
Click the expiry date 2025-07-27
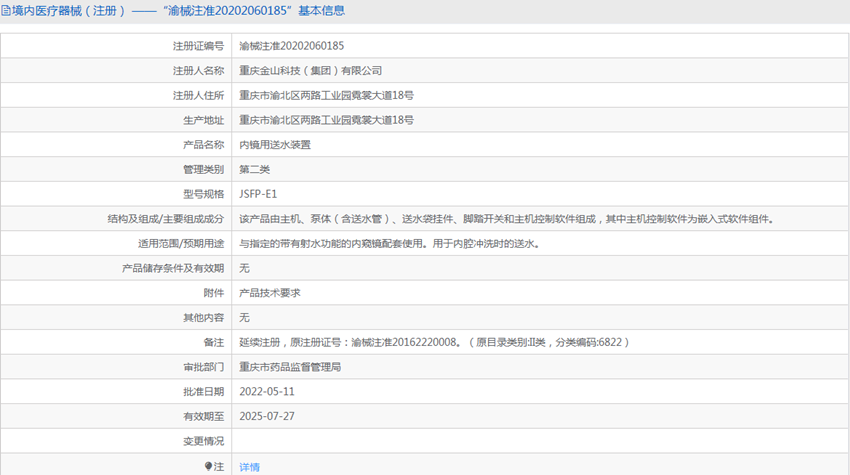(267, 416)
